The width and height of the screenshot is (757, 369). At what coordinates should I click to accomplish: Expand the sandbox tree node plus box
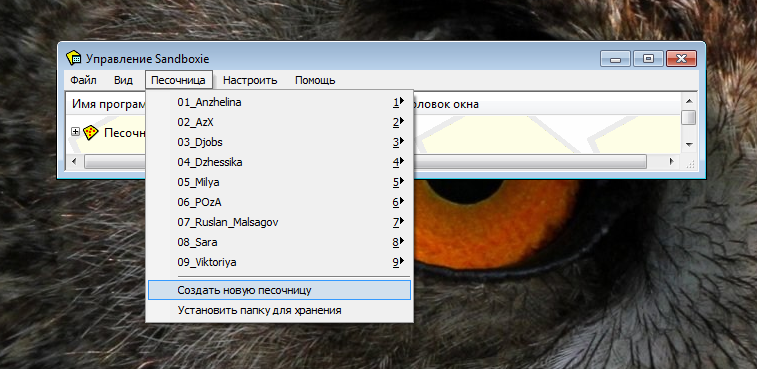75,132
